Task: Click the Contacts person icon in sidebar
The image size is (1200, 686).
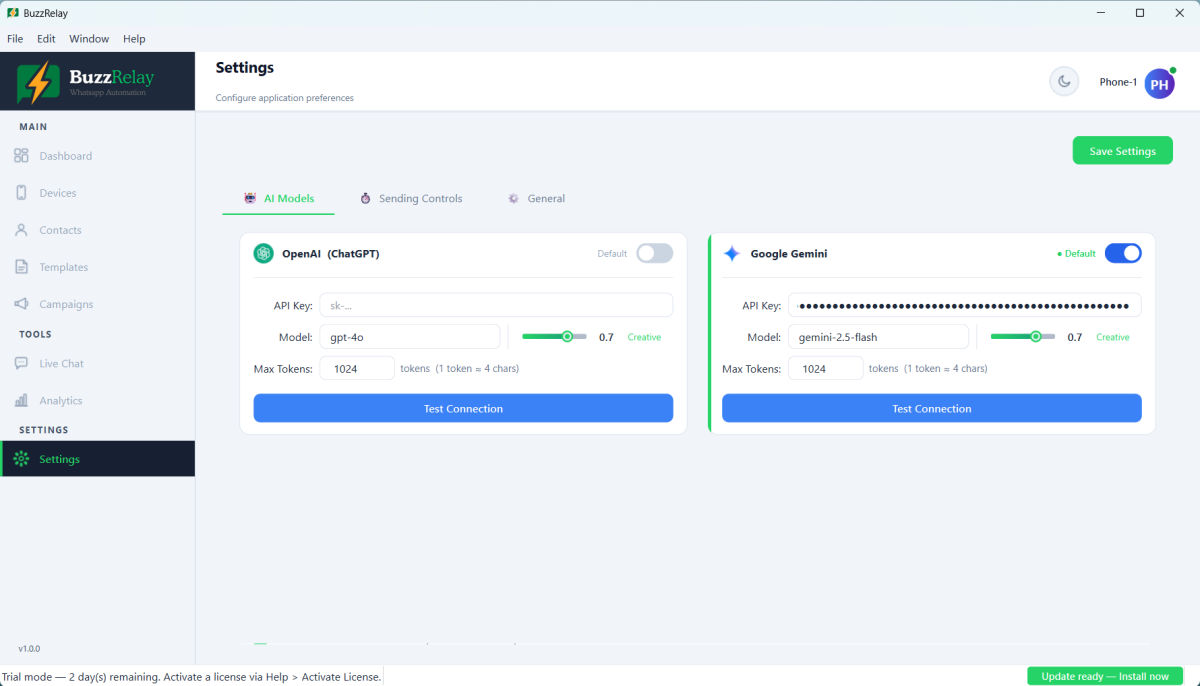Action: pyautogui.click(x=21, y=230)
